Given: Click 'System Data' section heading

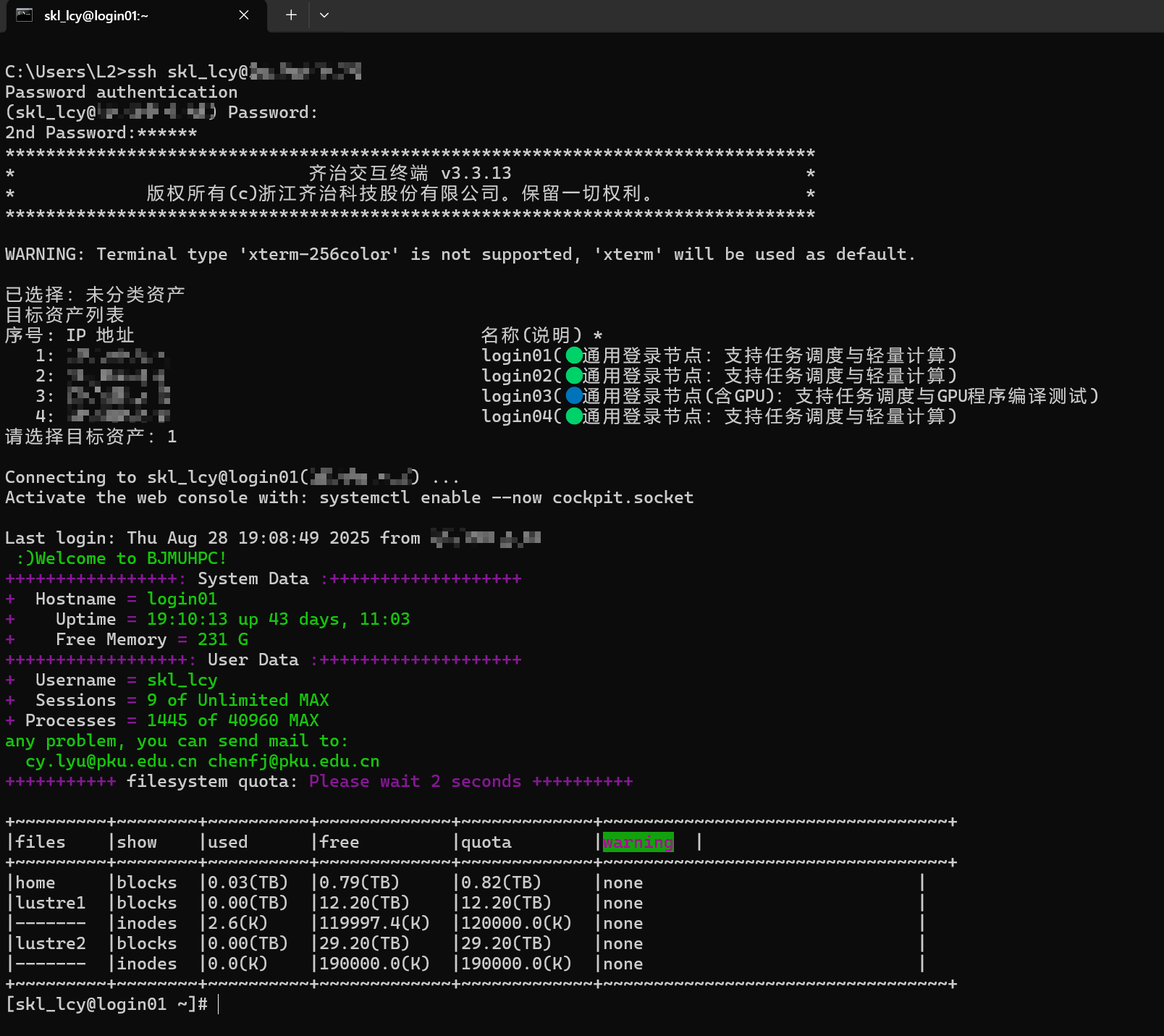Looking at the screenshot, I should [x=253, y=578].
